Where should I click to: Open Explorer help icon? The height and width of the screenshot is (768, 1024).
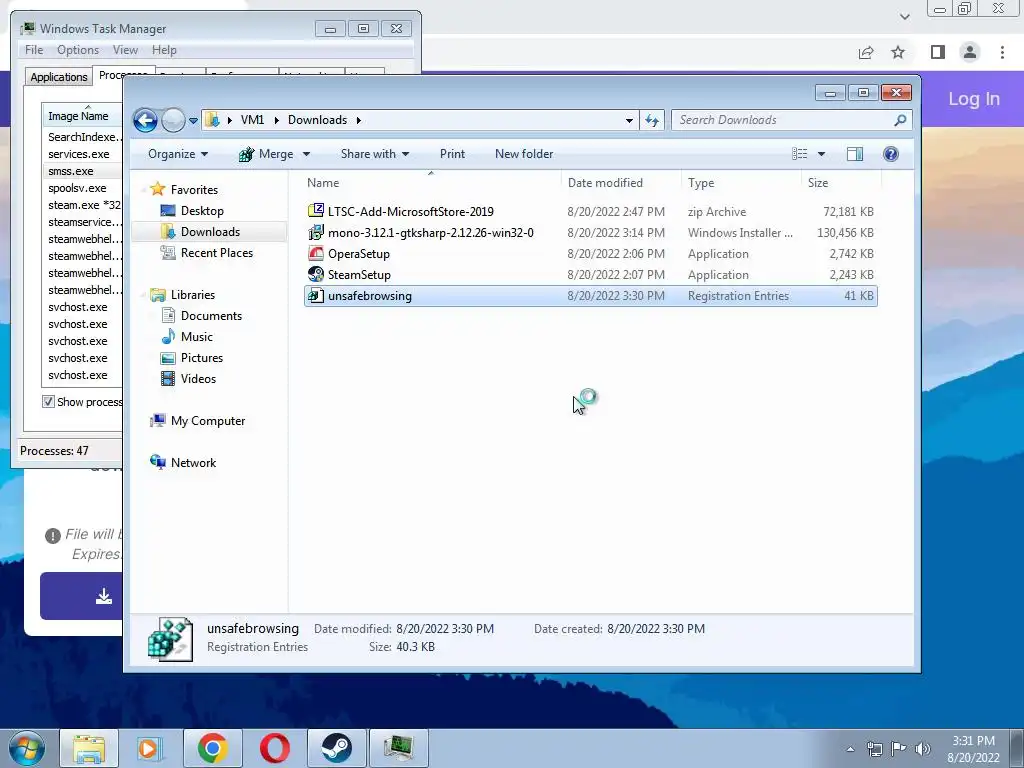(x=891, y=154)
